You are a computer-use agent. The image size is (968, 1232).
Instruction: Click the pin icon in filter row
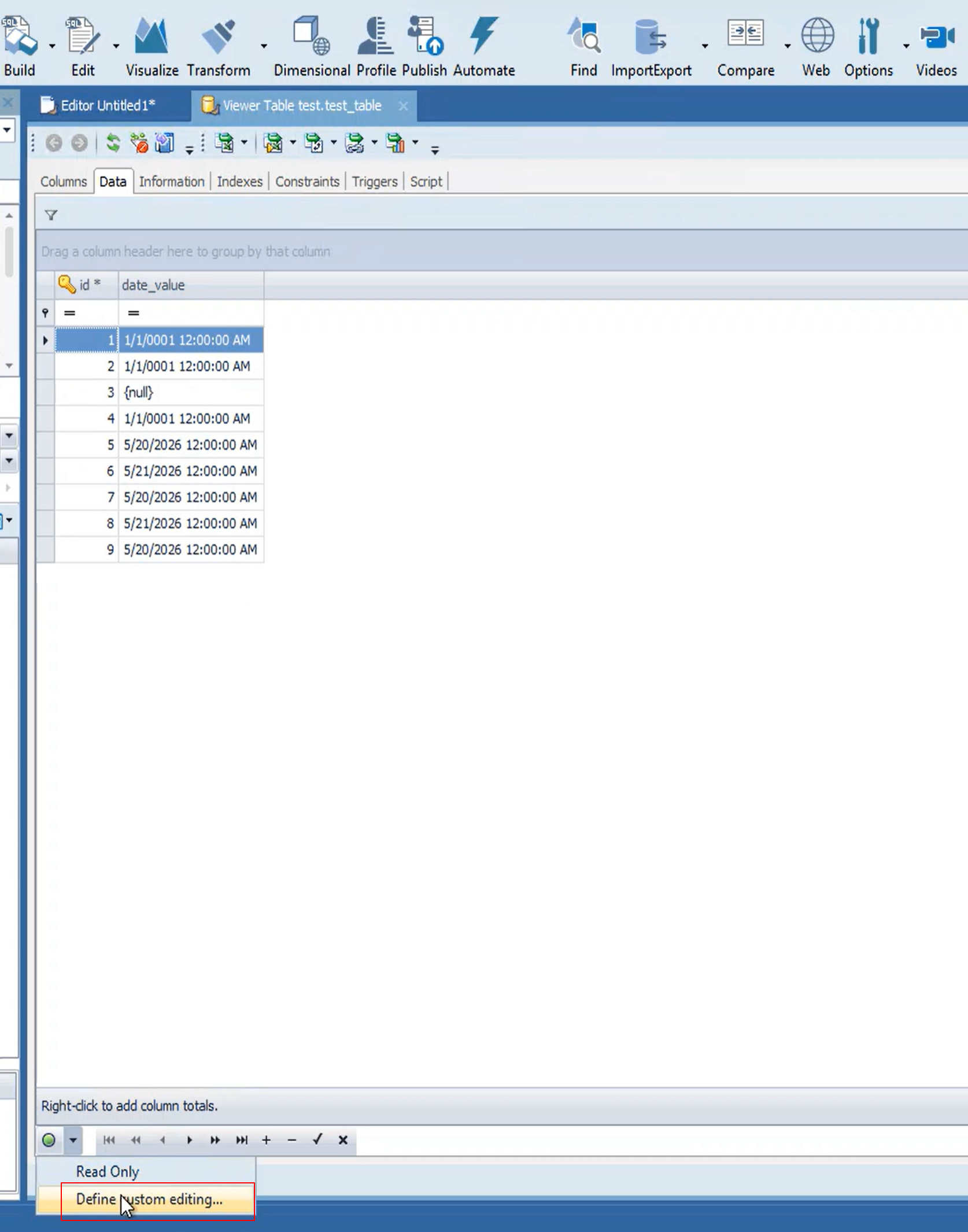(45, 313)
